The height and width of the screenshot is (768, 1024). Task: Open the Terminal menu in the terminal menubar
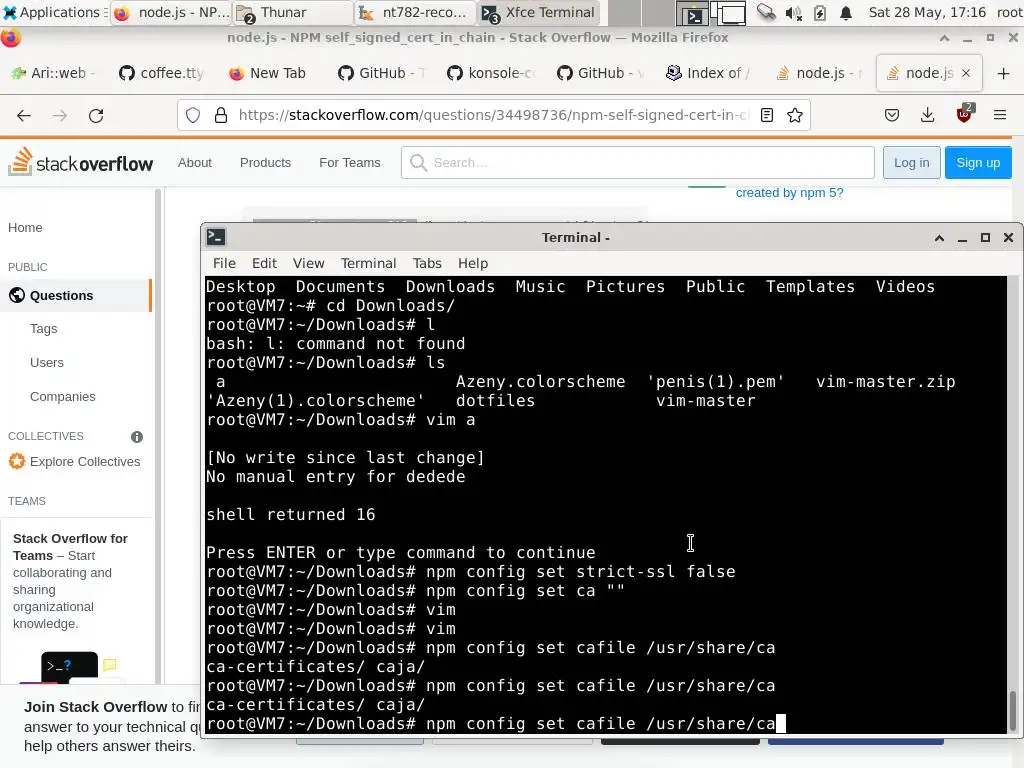(368, 263)
